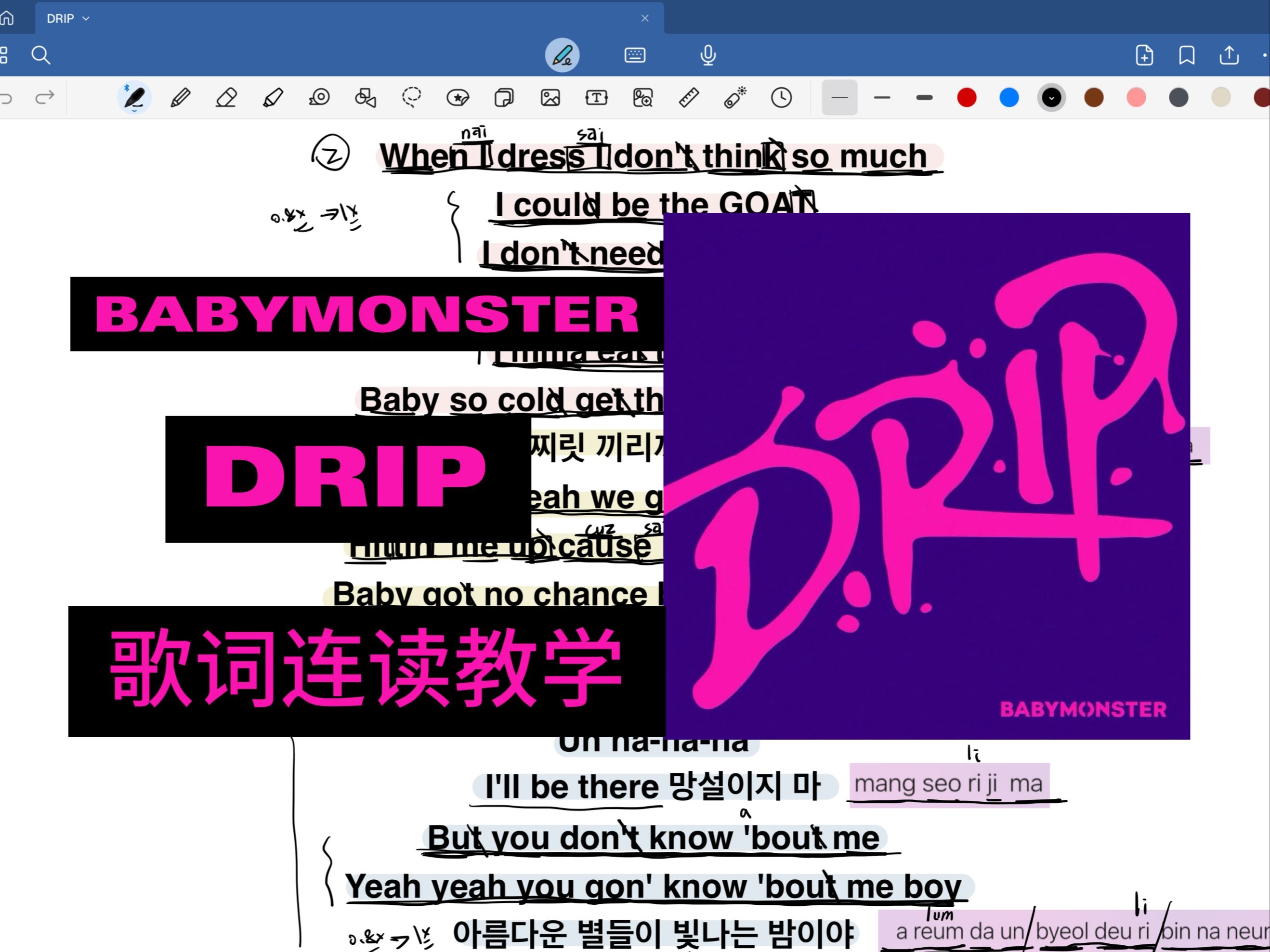Image resolution: width=1270 pixels, height=952 pixels.
Task: Start audio recording with microphone icon
Action: (708, 55)
